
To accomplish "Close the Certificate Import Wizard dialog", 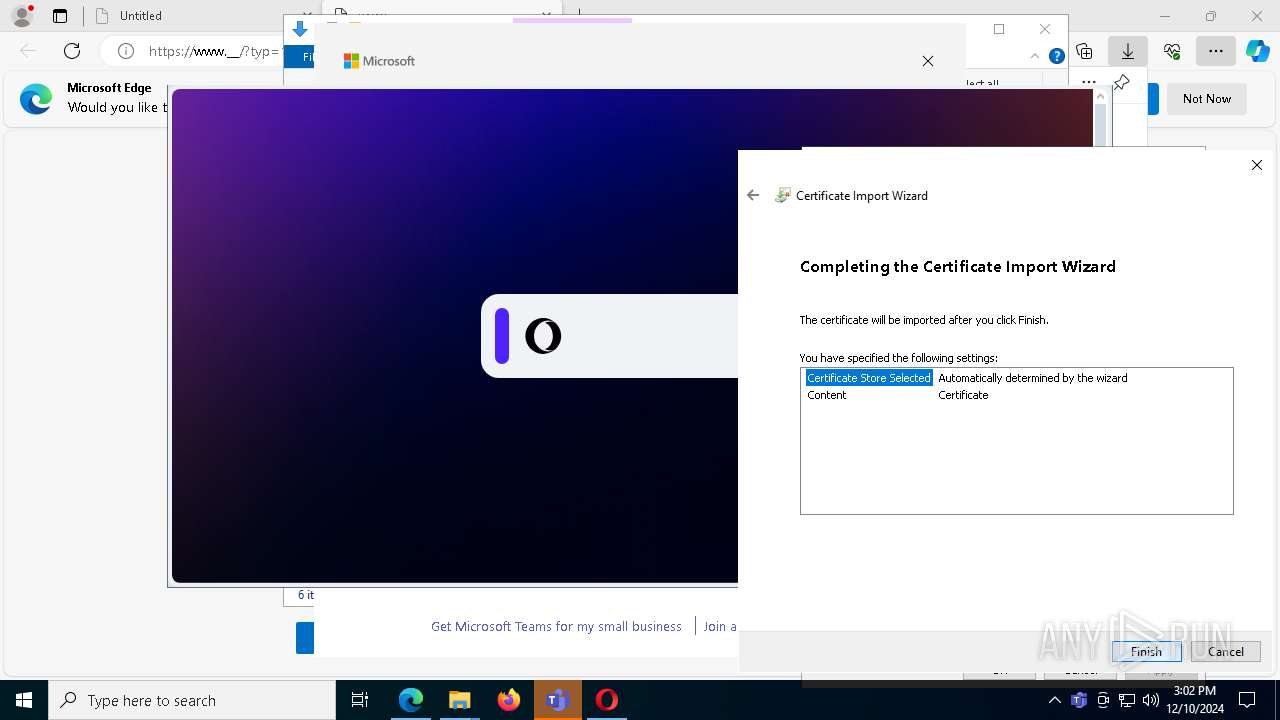I will pos(1257,165).
